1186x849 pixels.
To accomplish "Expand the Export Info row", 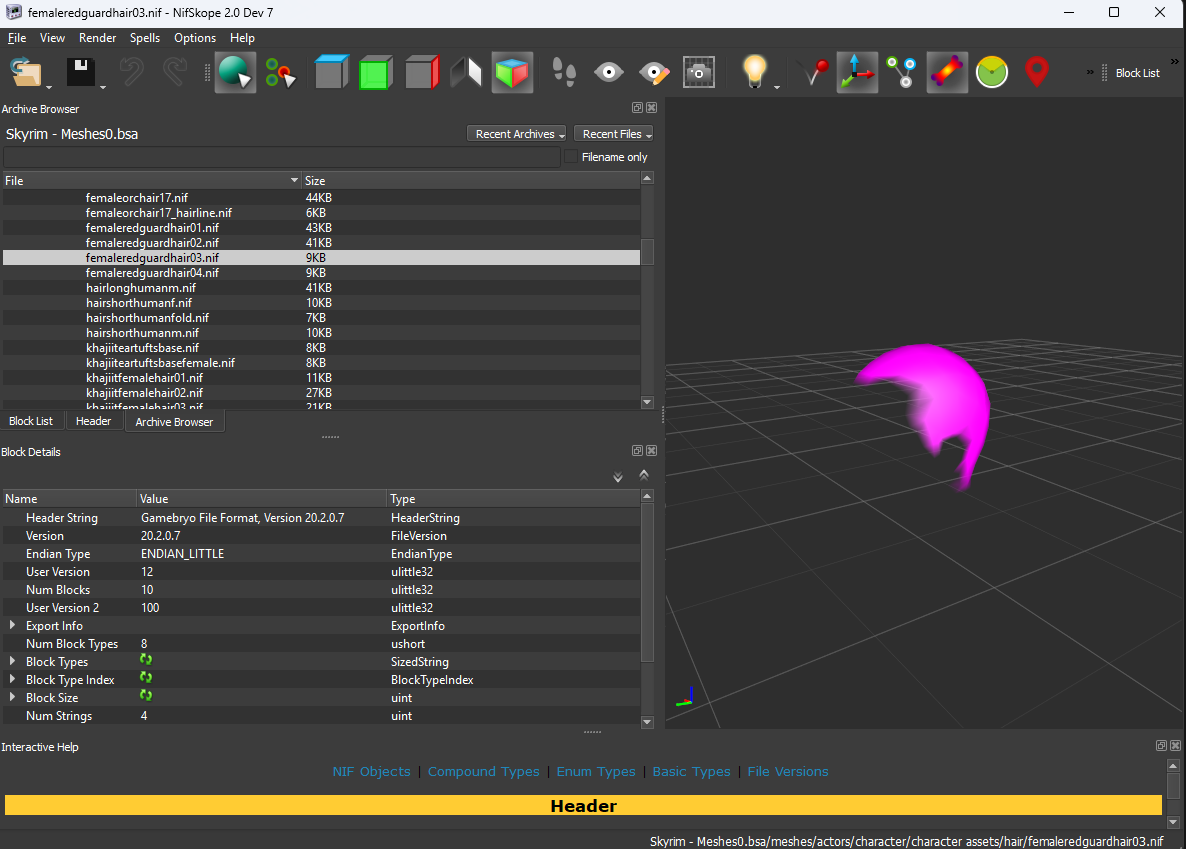I will click(12, 625).
